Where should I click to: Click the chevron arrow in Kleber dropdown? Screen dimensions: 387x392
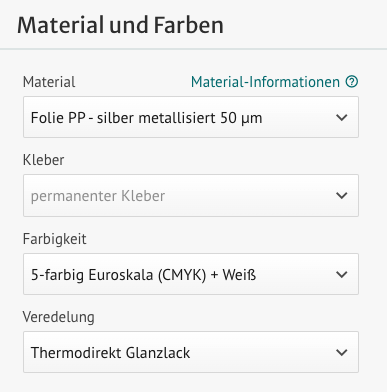(342, 195)
